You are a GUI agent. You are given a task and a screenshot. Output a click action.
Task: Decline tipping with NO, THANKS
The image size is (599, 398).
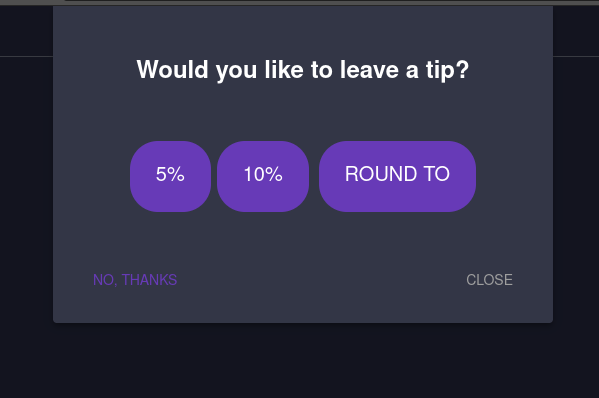135,280
